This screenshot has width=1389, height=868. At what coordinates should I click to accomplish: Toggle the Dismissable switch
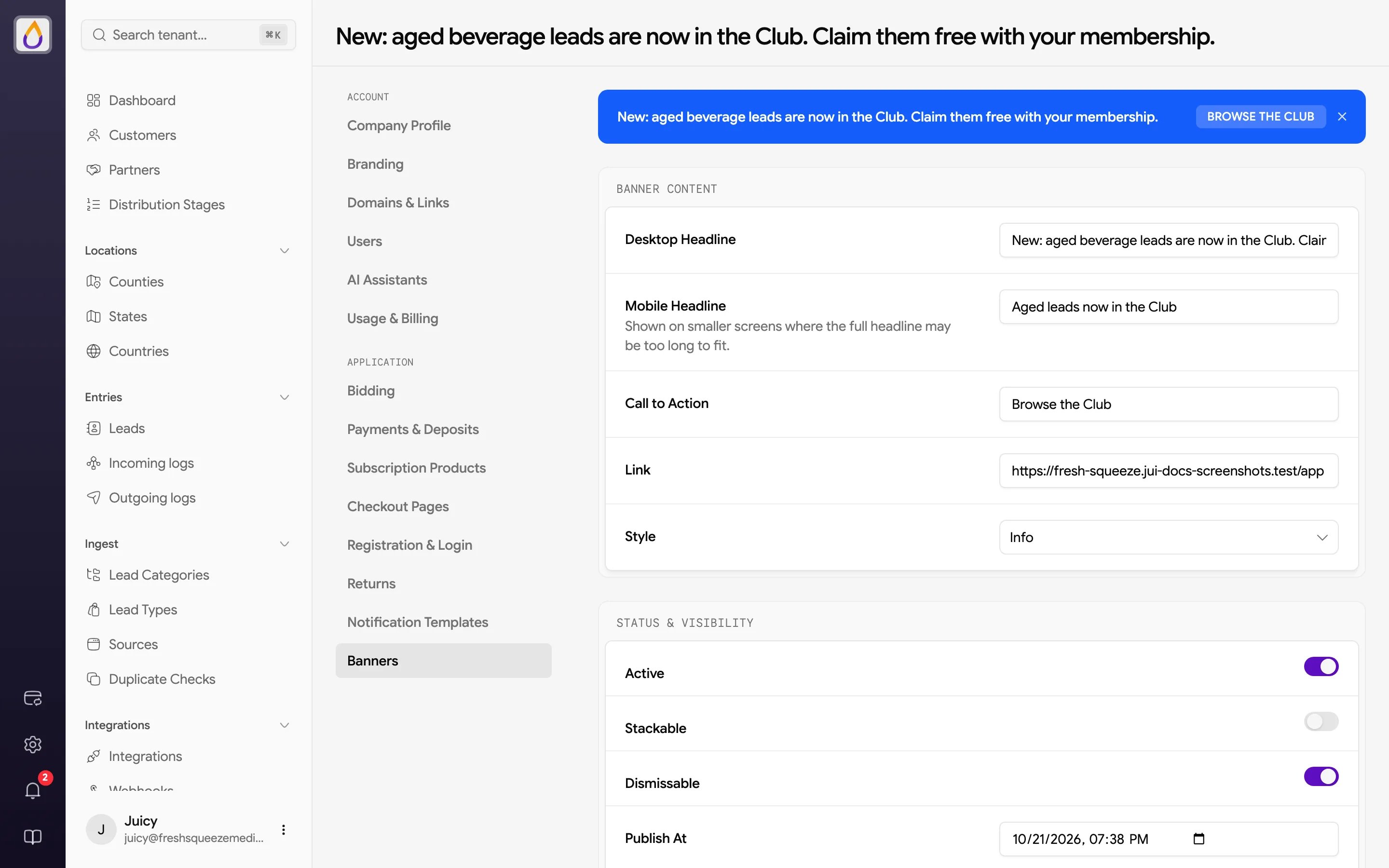point(1321,777)
